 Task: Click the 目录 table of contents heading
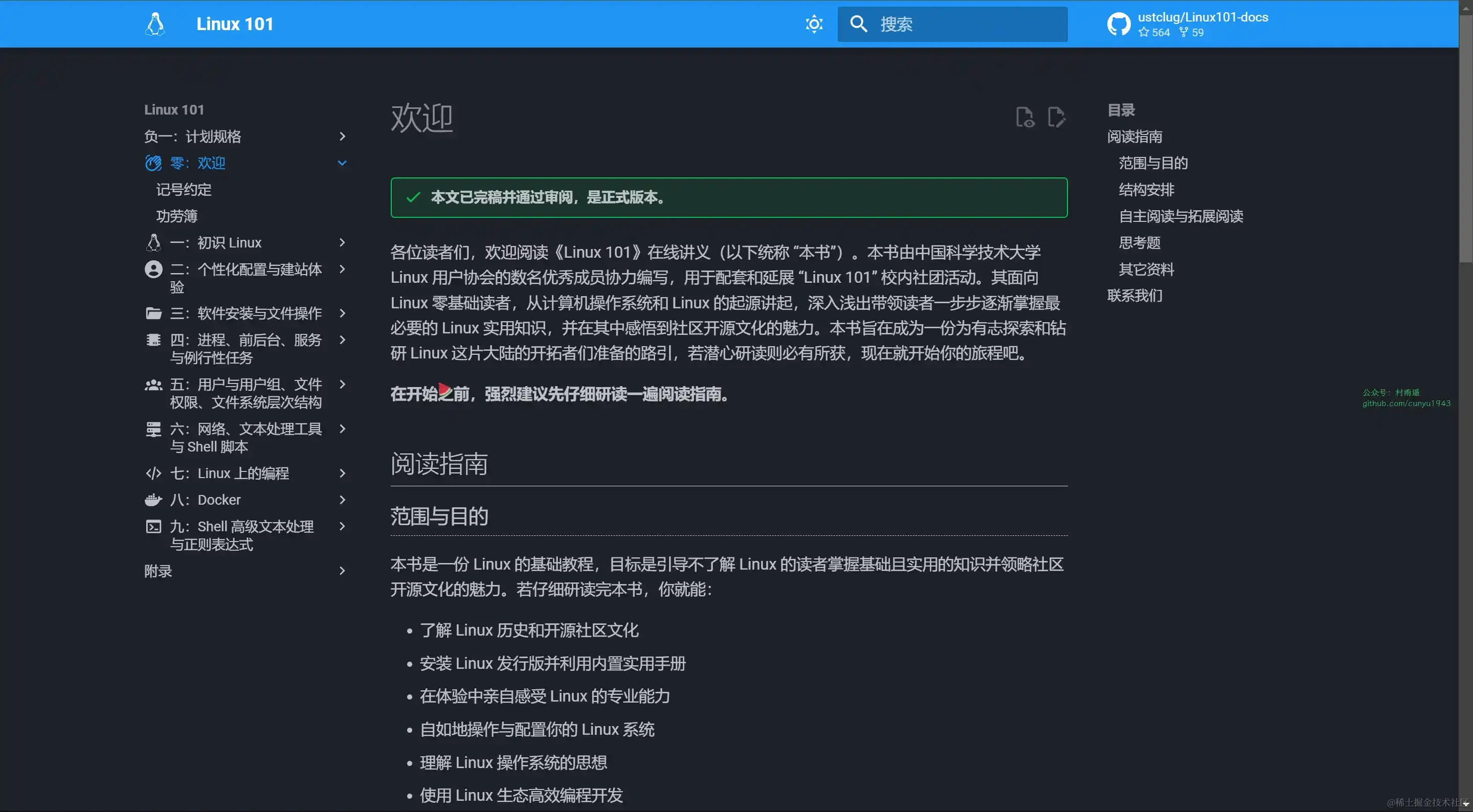[x=1121, y=110]
